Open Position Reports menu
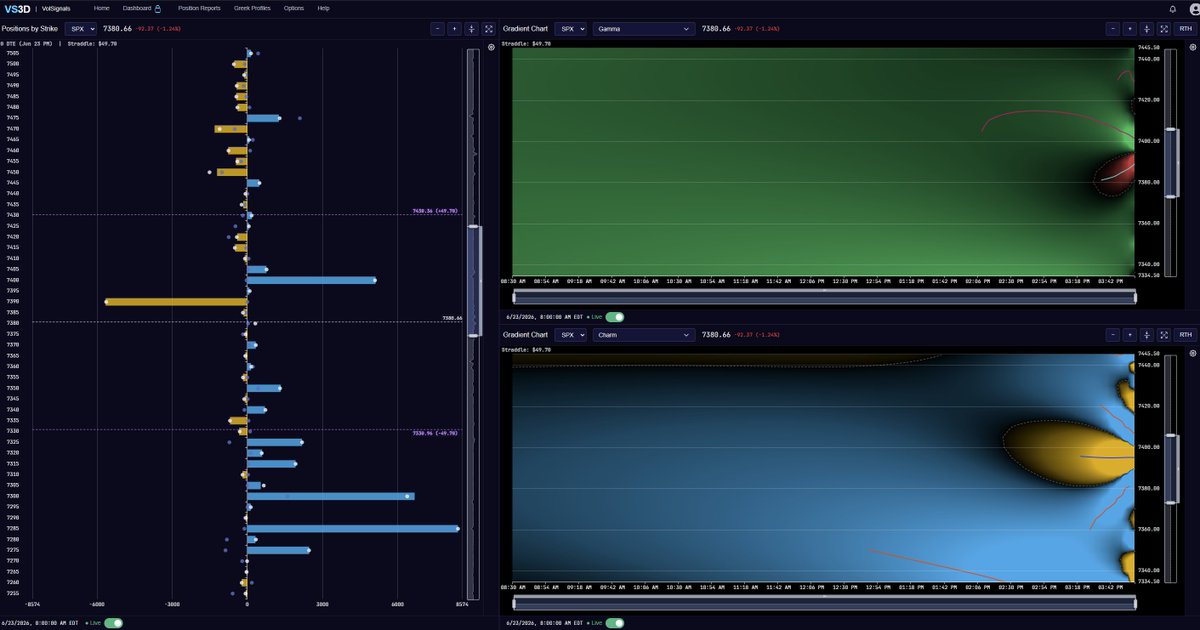 [x=199, y=8]
